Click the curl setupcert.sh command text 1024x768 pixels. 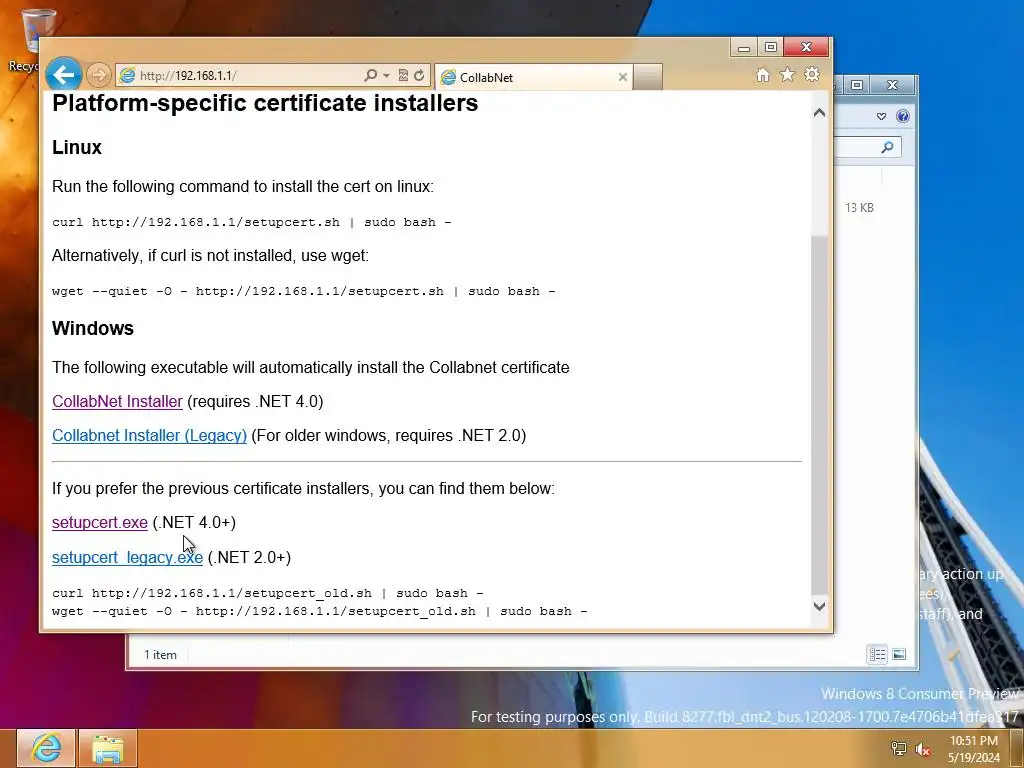(x=251, y=222)
